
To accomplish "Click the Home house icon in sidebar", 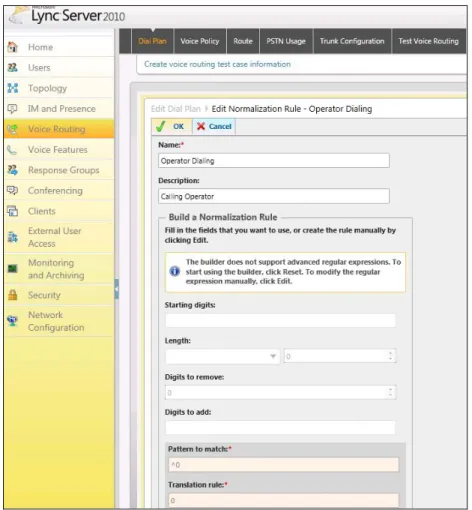I will pyautogui.click(x=12, y=47).
